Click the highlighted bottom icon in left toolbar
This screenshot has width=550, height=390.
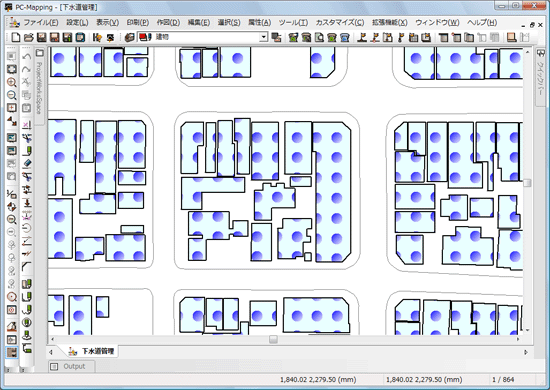12,352
